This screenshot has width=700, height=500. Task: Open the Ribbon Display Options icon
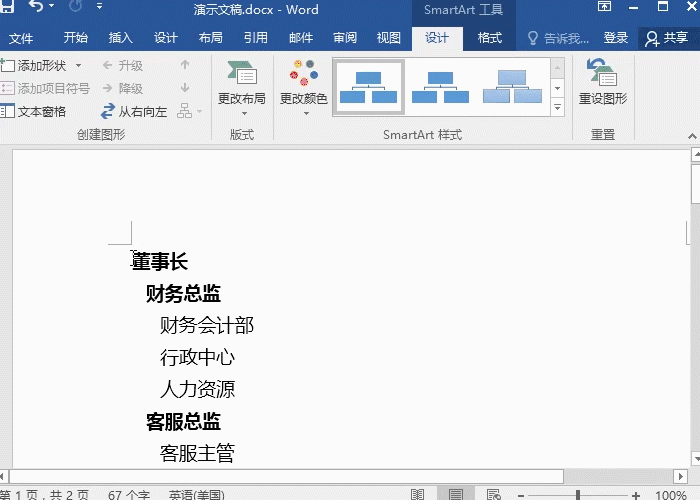pyautogui.click(x=604, y=6)
